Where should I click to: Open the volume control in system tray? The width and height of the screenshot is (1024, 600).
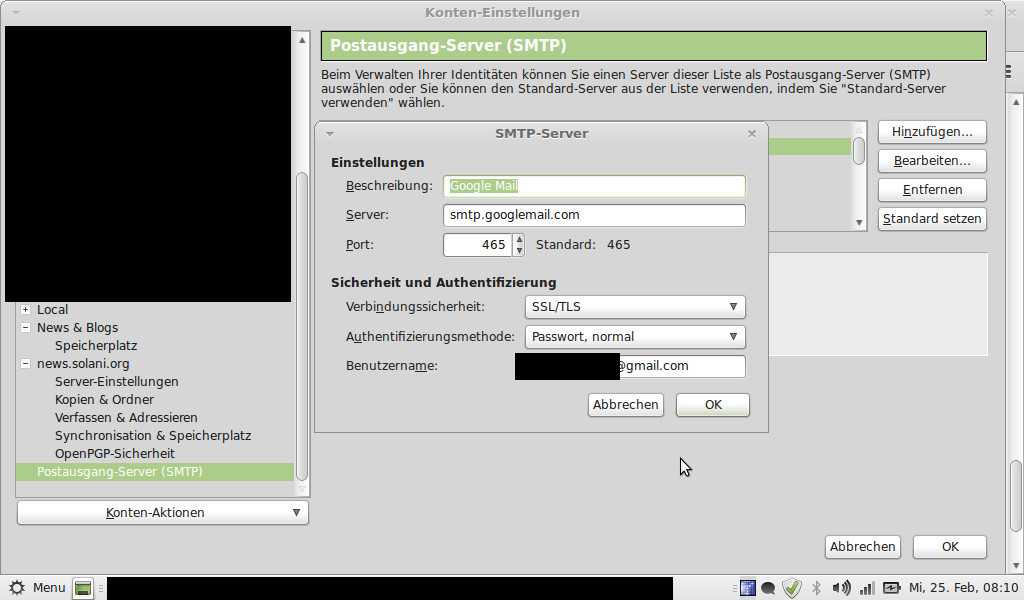[841, 588]
